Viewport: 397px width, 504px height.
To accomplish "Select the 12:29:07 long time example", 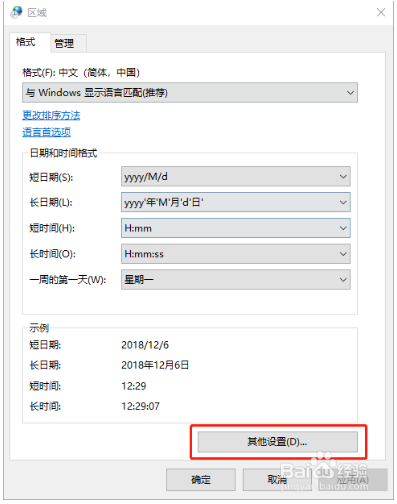I will 140,406.
